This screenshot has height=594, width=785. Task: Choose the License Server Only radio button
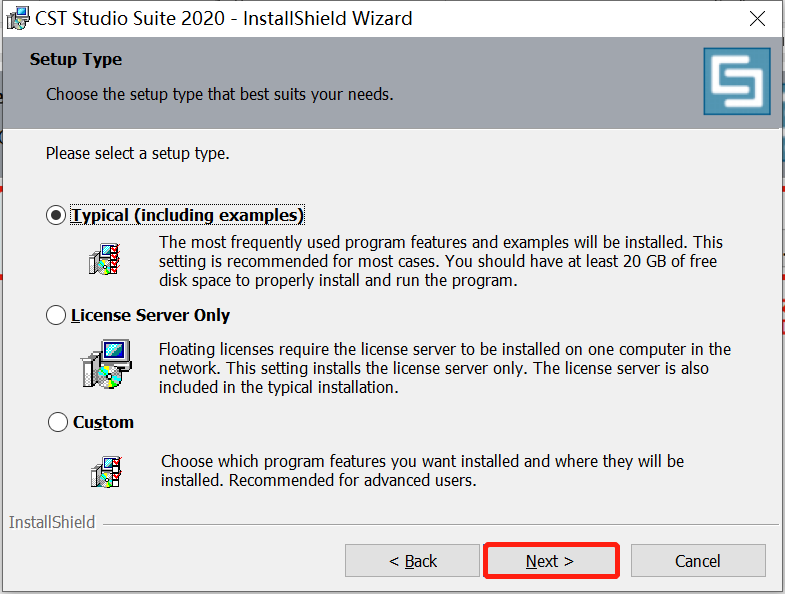pyautogui.click(x=56, y=316)
